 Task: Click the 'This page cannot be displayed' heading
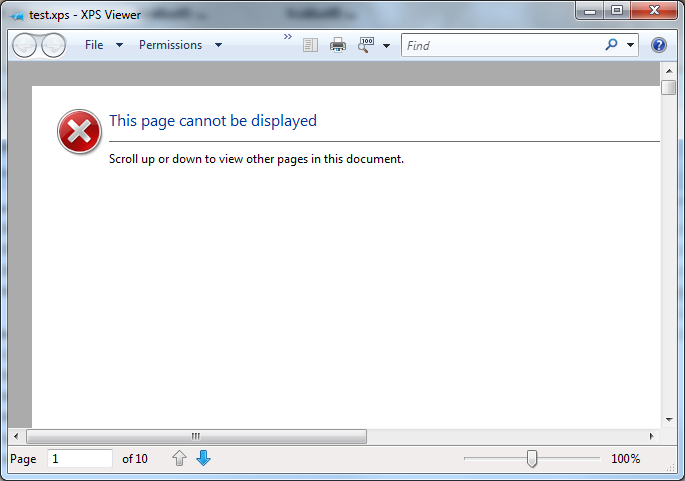pos(213,121)
